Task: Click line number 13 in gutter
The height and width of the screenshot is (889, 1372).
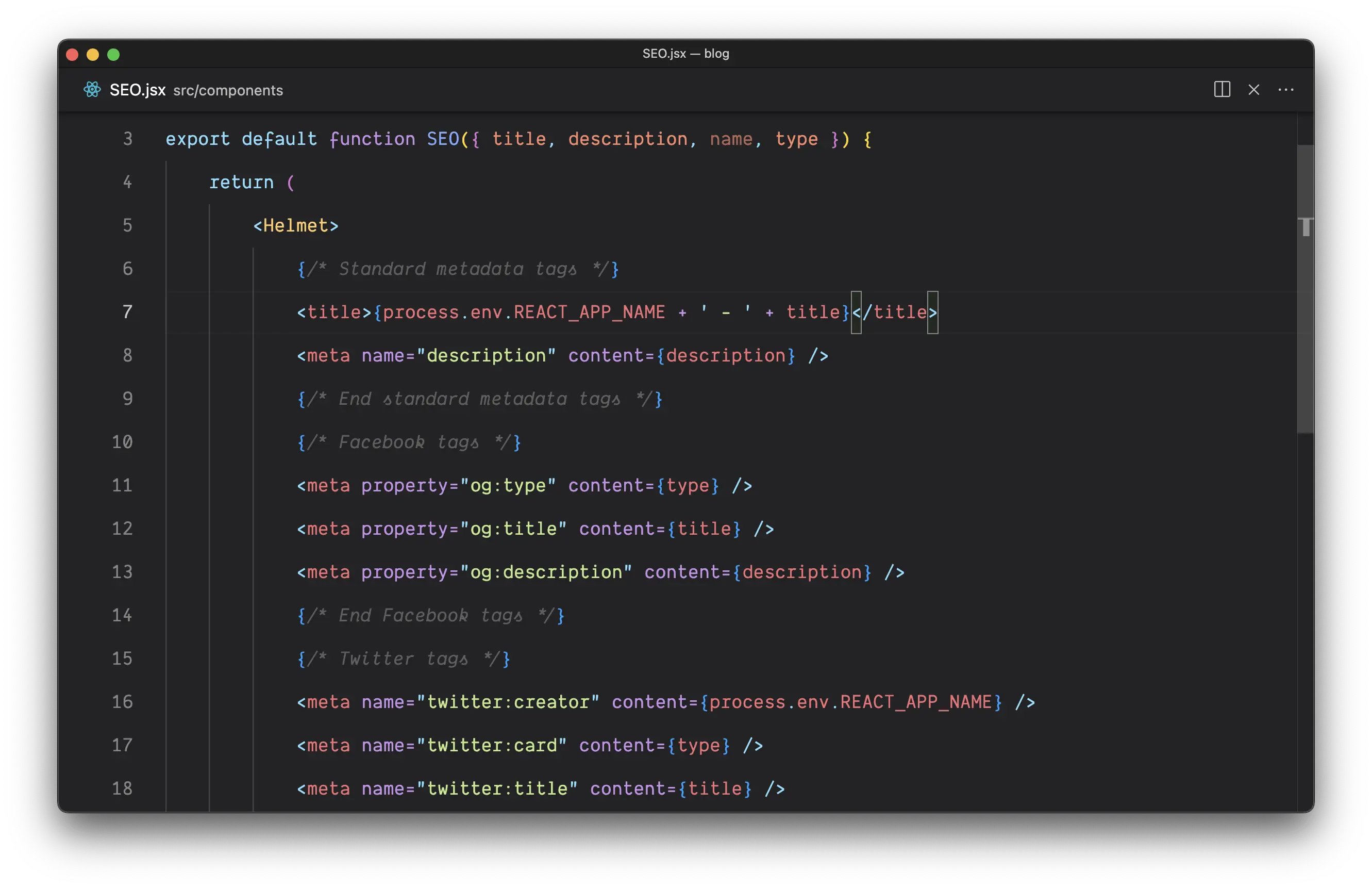Action: (x=122, y=572)
